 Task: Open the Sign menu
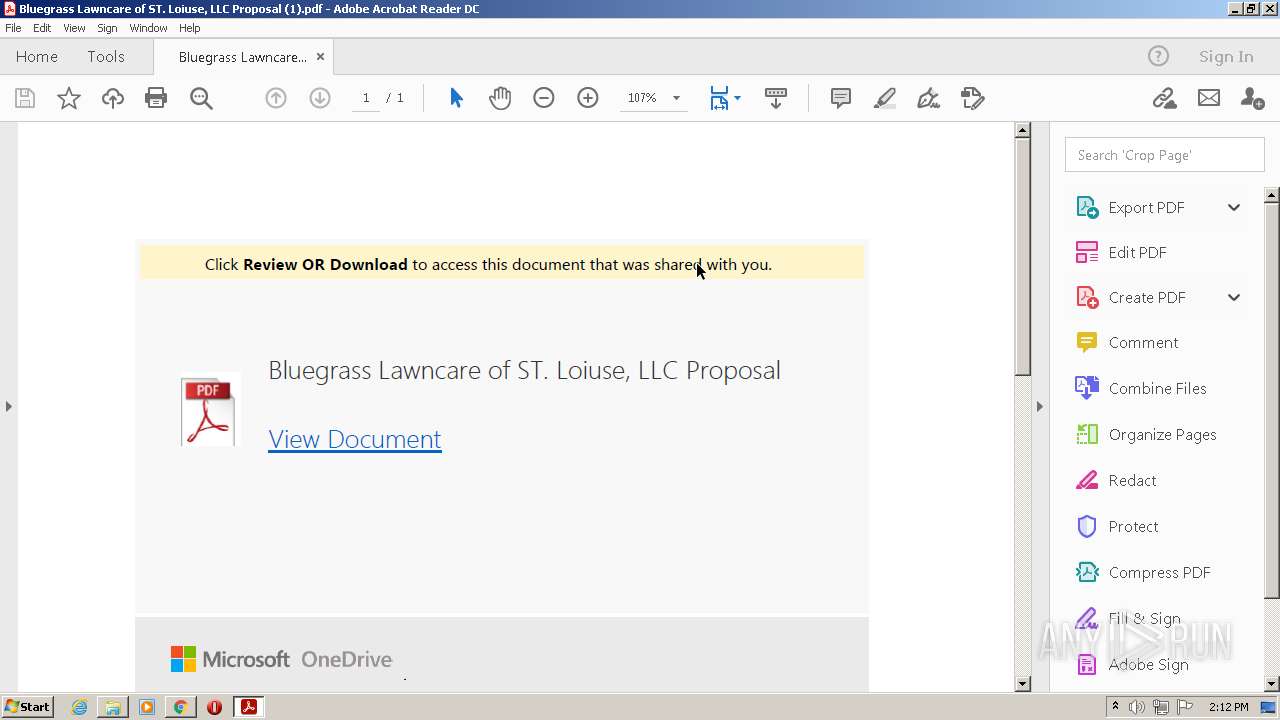pos(107,28)
